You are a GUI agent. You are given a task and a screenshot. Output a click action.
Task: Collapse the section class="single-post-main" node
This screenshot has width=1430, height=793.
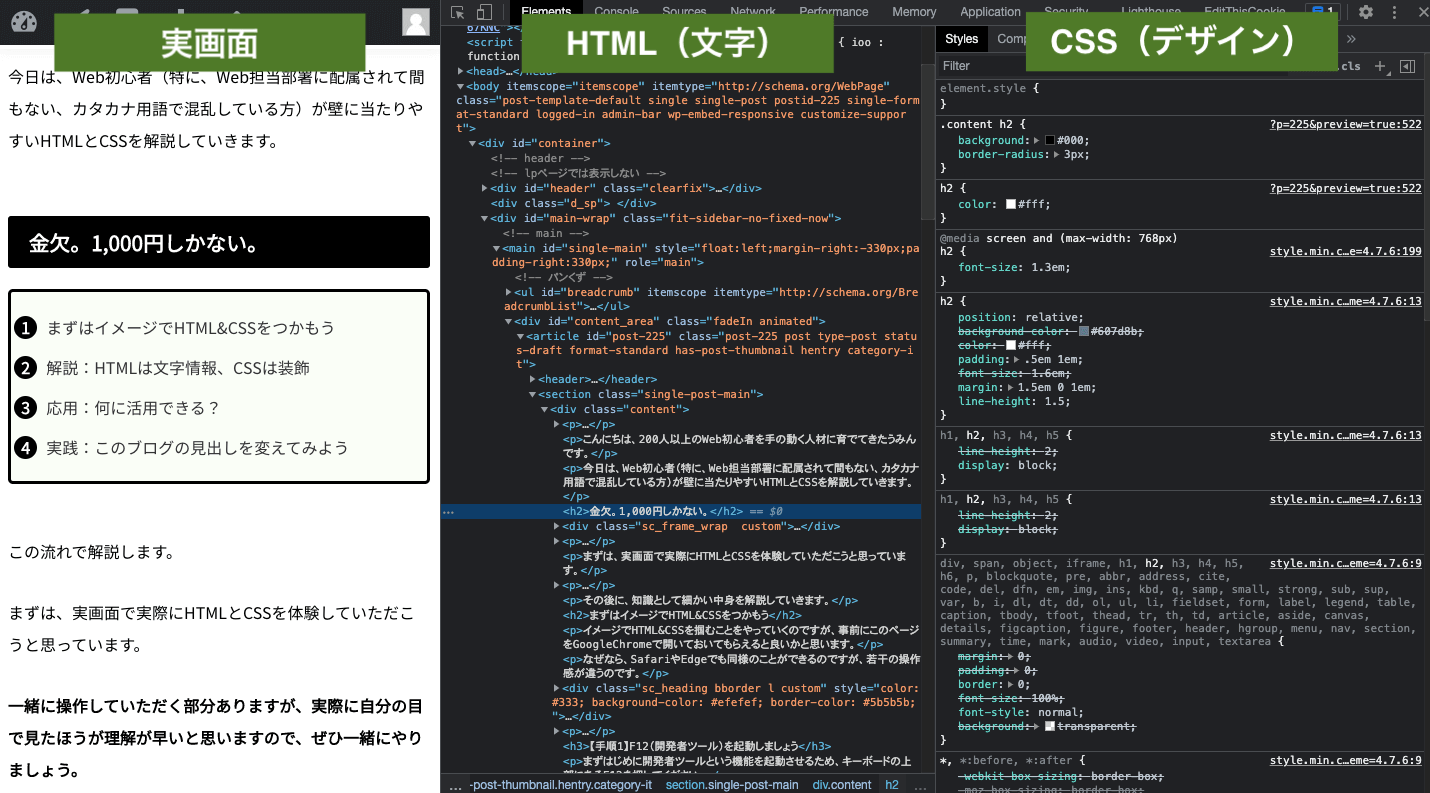click(x=533, y=394)
